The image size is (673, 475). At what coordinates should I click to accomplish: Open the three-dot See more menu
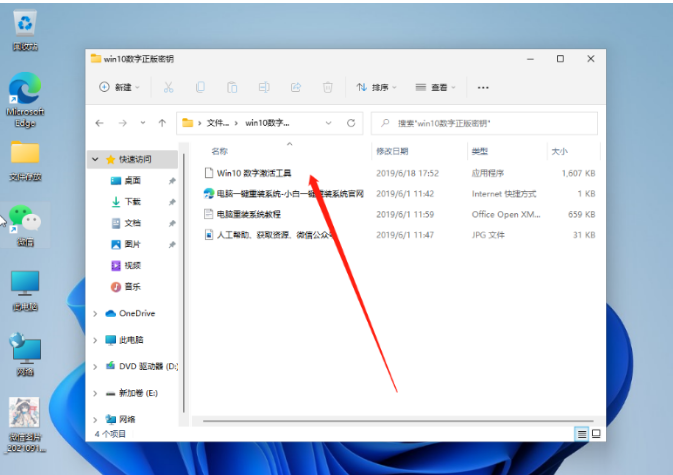pos(483,88)
